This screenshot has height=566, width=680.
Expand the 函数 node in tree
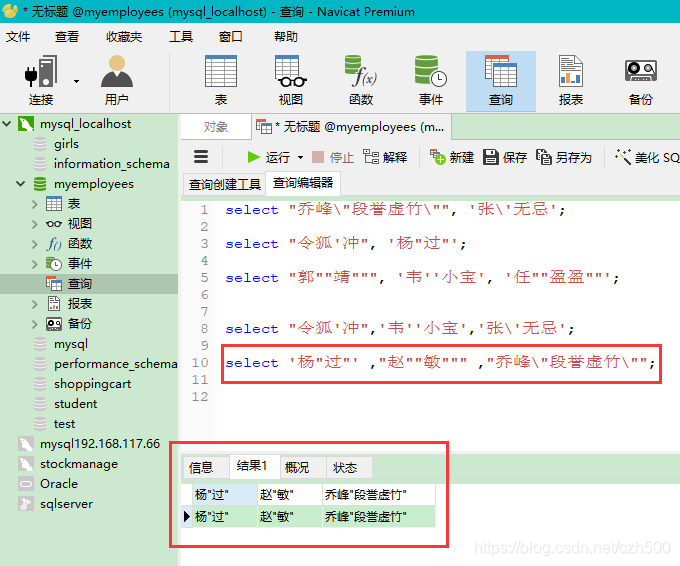(x=35, y=244)
